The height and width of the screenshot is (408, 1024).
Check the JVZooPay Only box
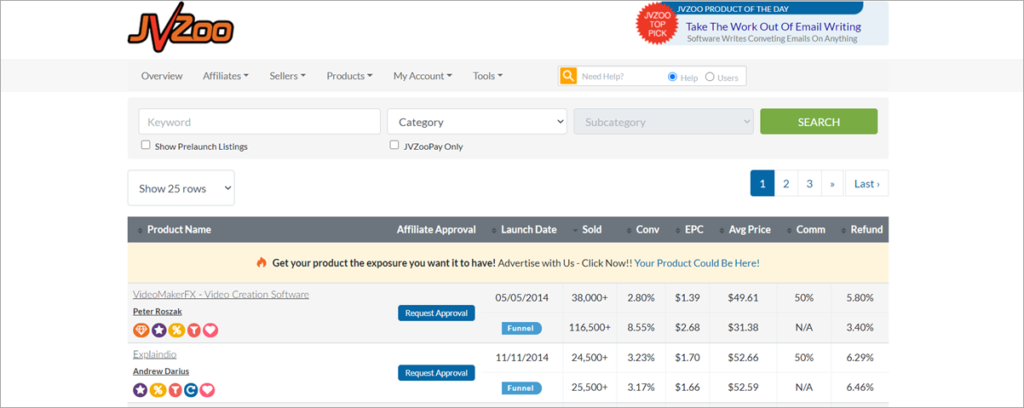(394, 146)
